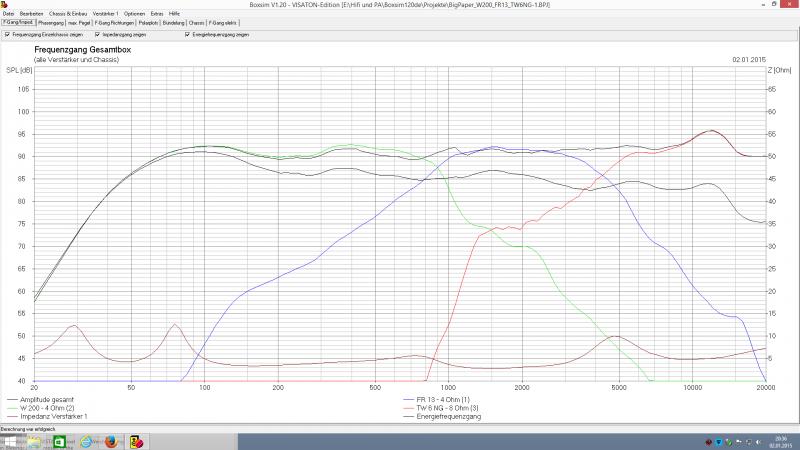Image resolution: width=800 pixels, height=450 pixels.
Task: Open the green Store app in taskbar
Action: (60, 441)
